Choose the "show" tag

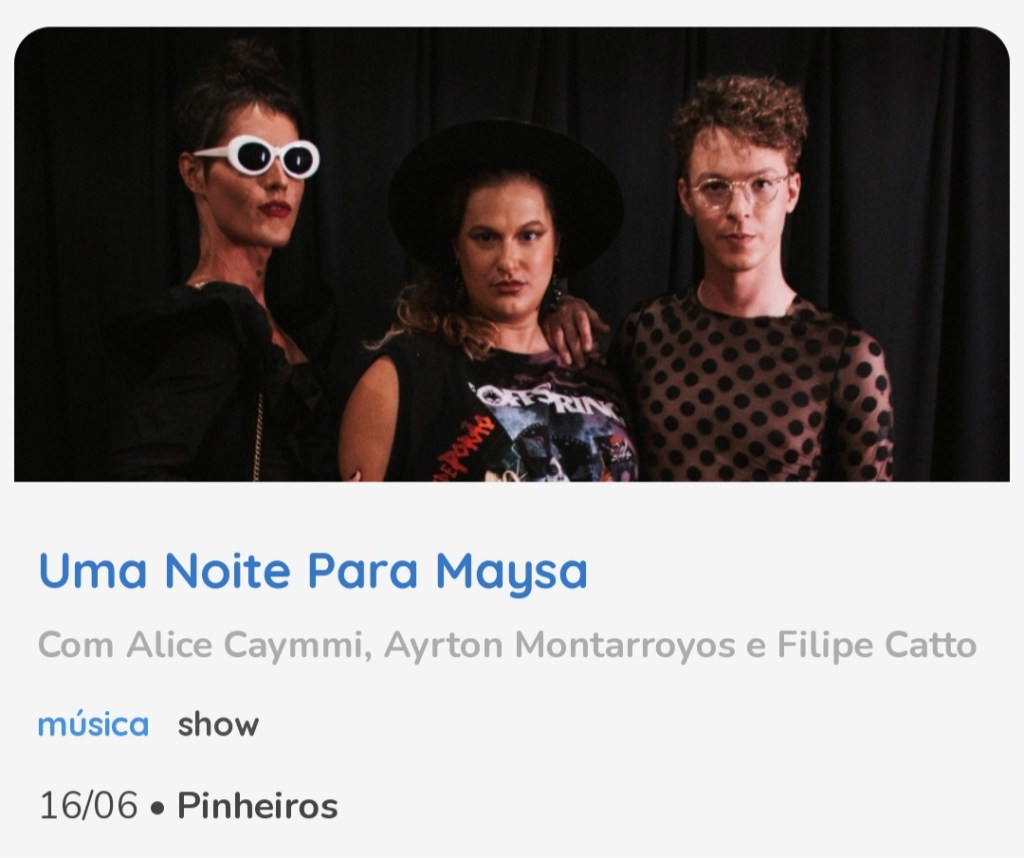pyautogui.click(x=218, y=725)
